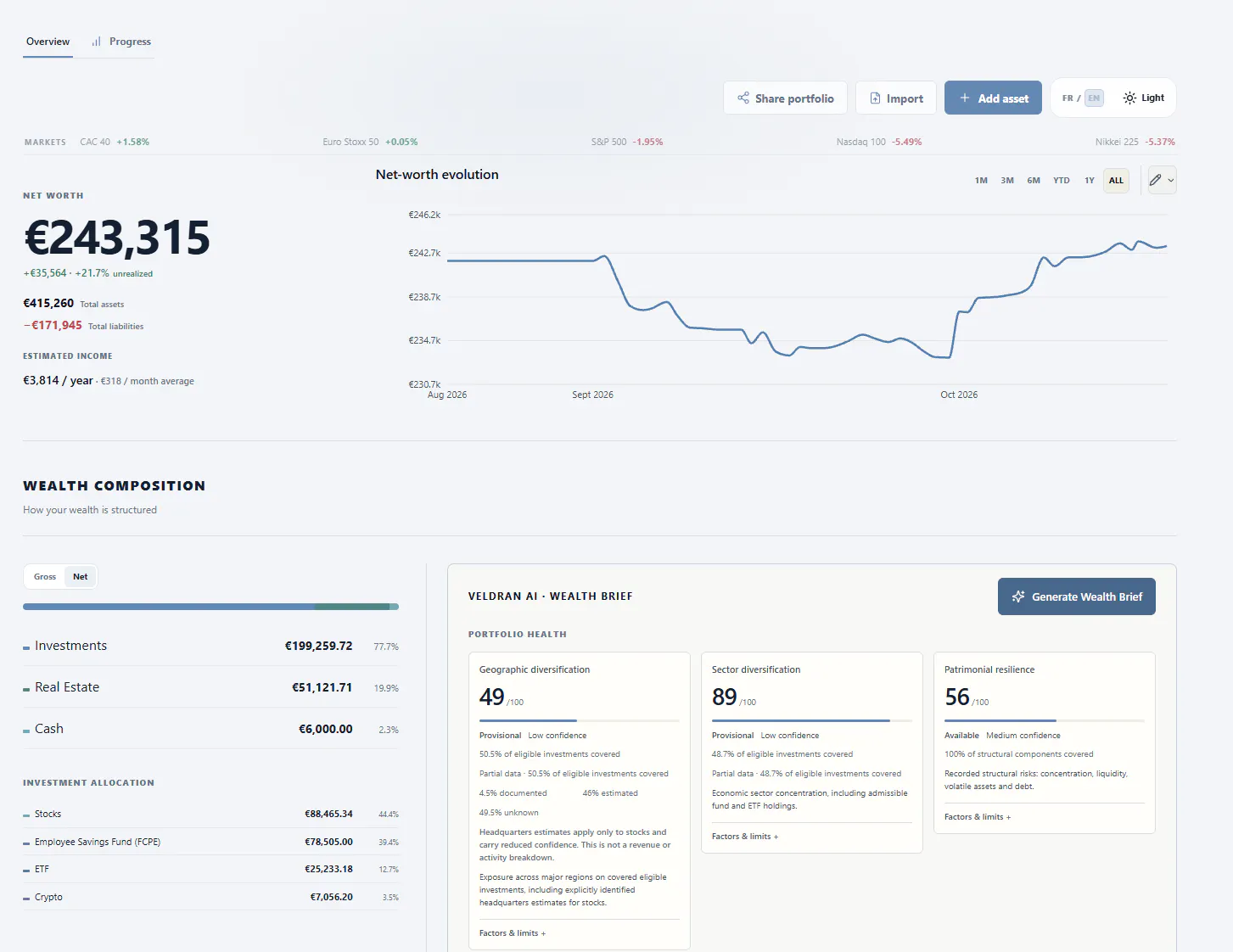
Task: Set chart range to 3M
Action: tap(1007, 181)
